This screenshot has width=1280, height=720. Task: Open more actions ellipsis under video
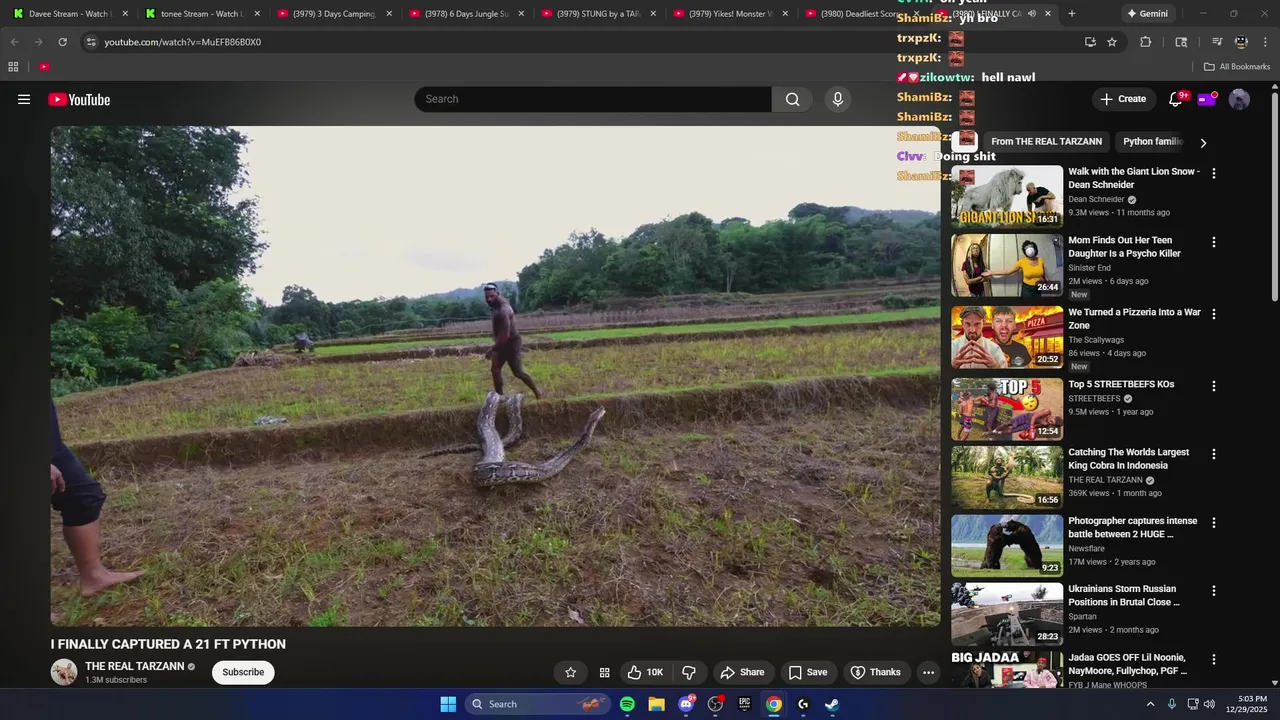[928, 672]
